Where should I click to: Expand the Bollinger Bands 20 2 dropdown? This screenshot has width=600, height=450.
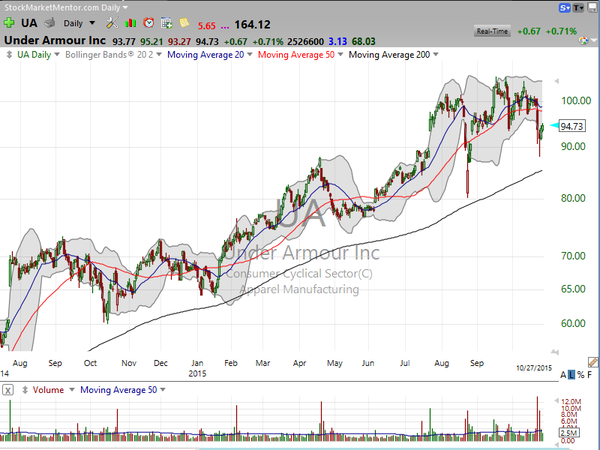click(x=159, y=55)
